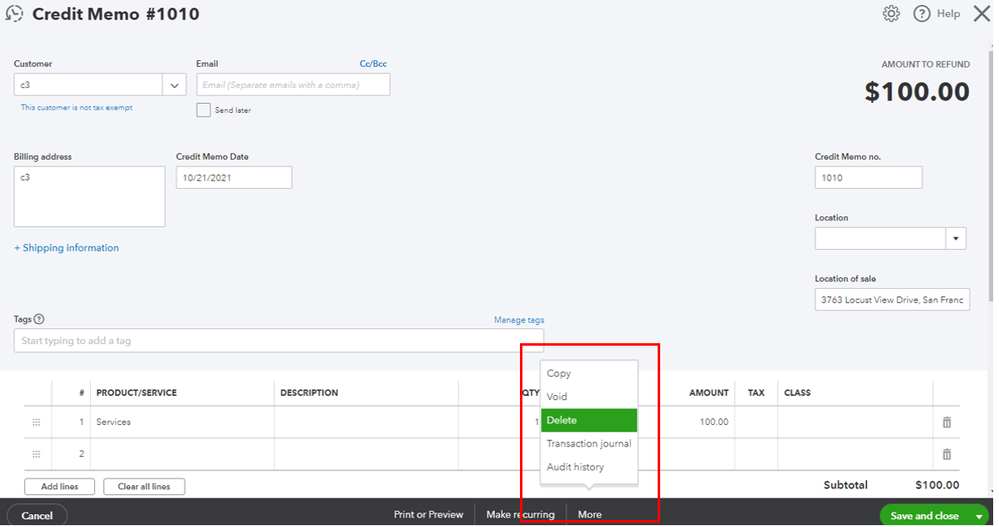Open the Help question mark icon
The image size is (999, 527).
[x=921, y=13]
